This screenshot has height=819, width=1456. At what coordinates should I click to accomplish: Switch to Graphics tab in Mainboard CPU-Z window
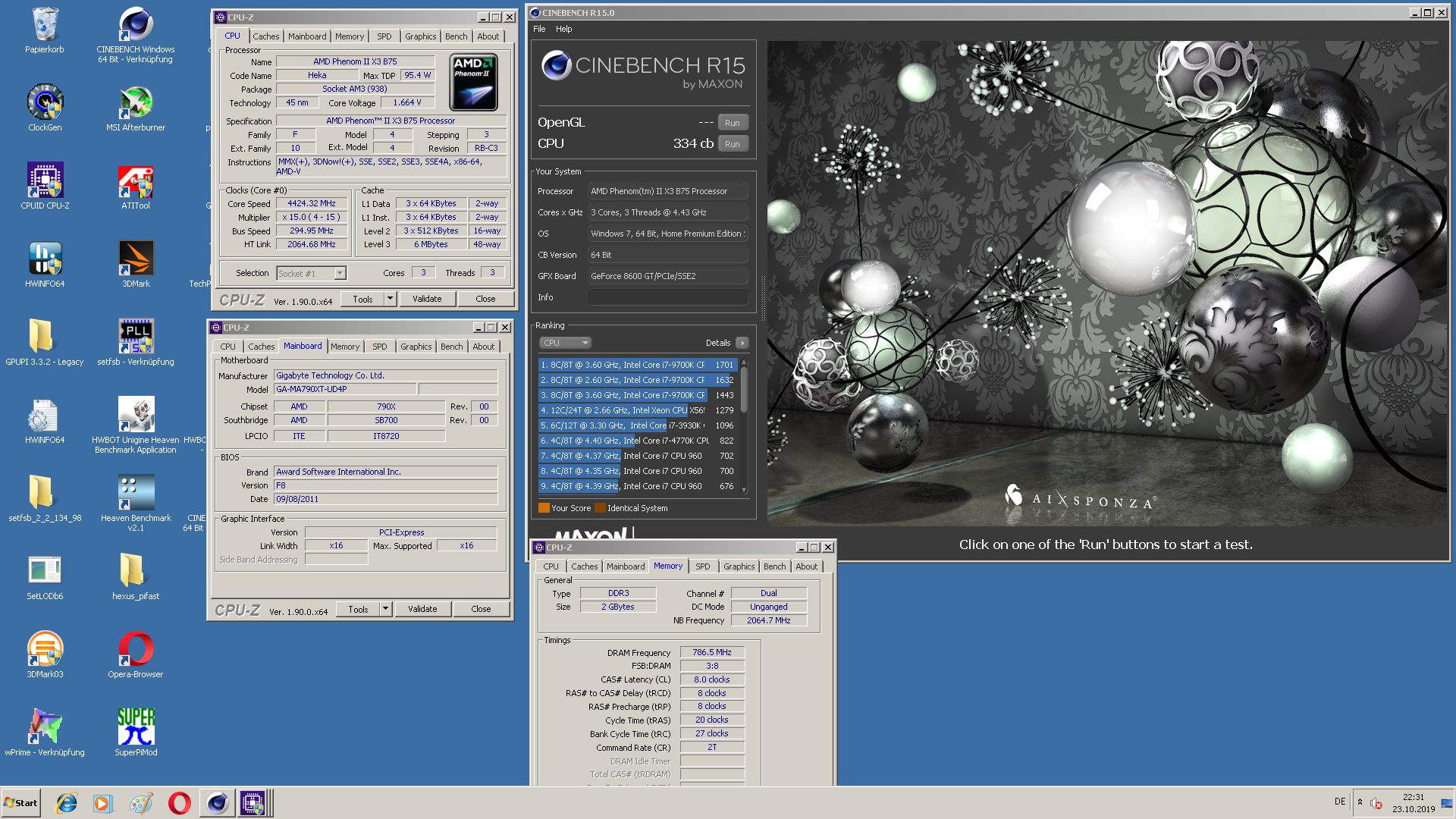tap(416, 347)
